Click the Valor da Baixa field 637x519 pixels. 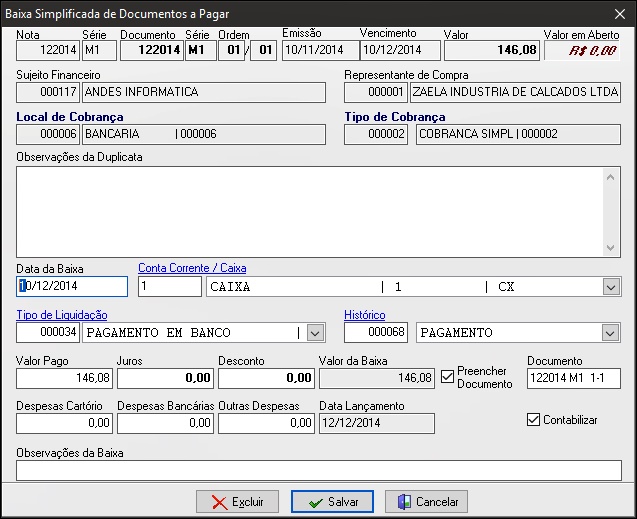pyautogui.click(x=377, y=378)
